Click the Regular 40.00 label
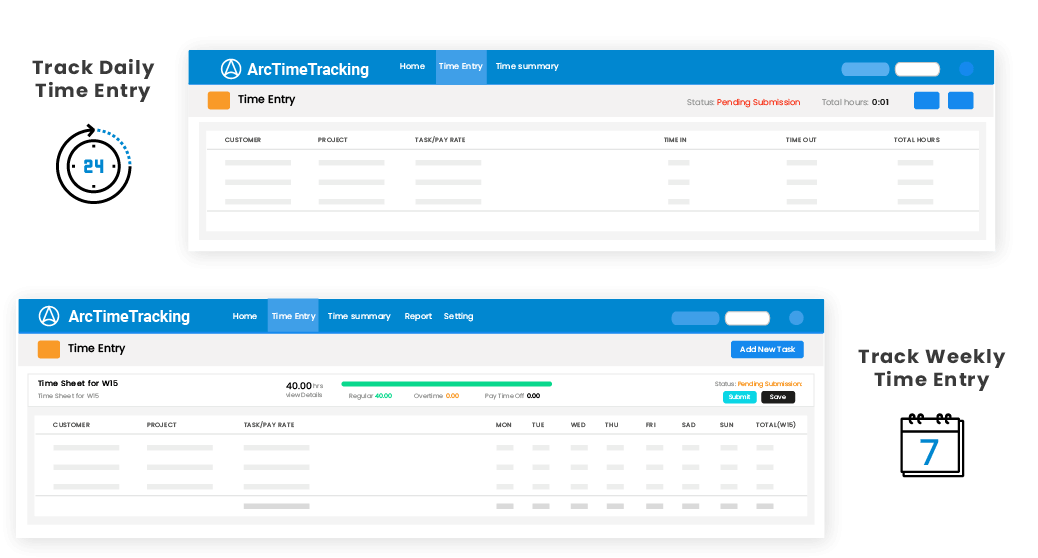 tap(370, 396)
